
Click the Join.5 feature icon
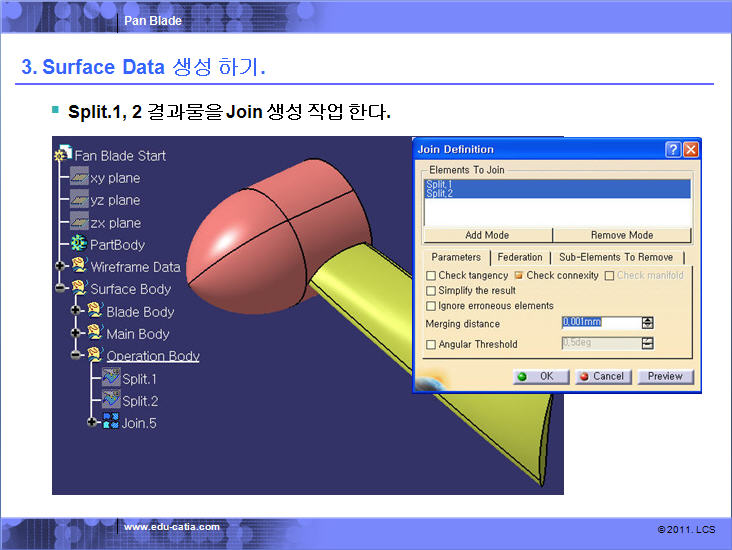point(110,422)
